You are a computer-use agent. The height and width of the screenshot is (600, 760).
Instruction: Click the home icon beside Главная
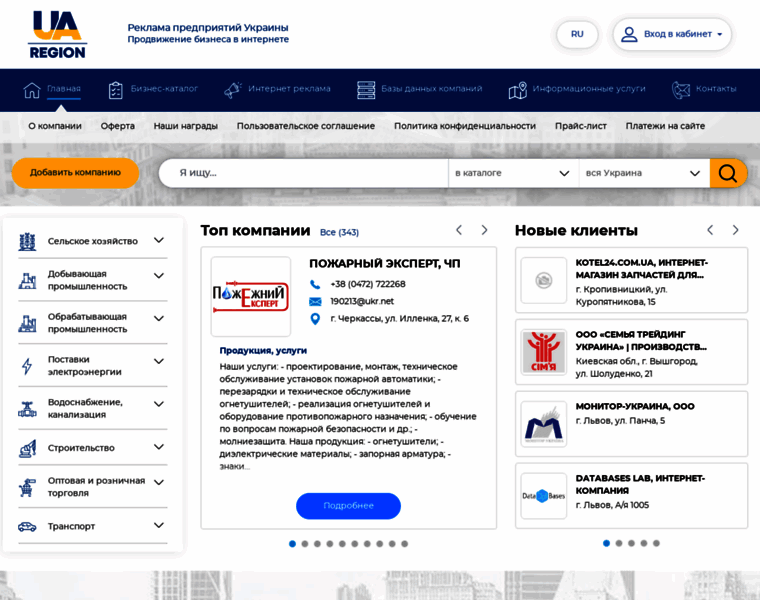32,90
